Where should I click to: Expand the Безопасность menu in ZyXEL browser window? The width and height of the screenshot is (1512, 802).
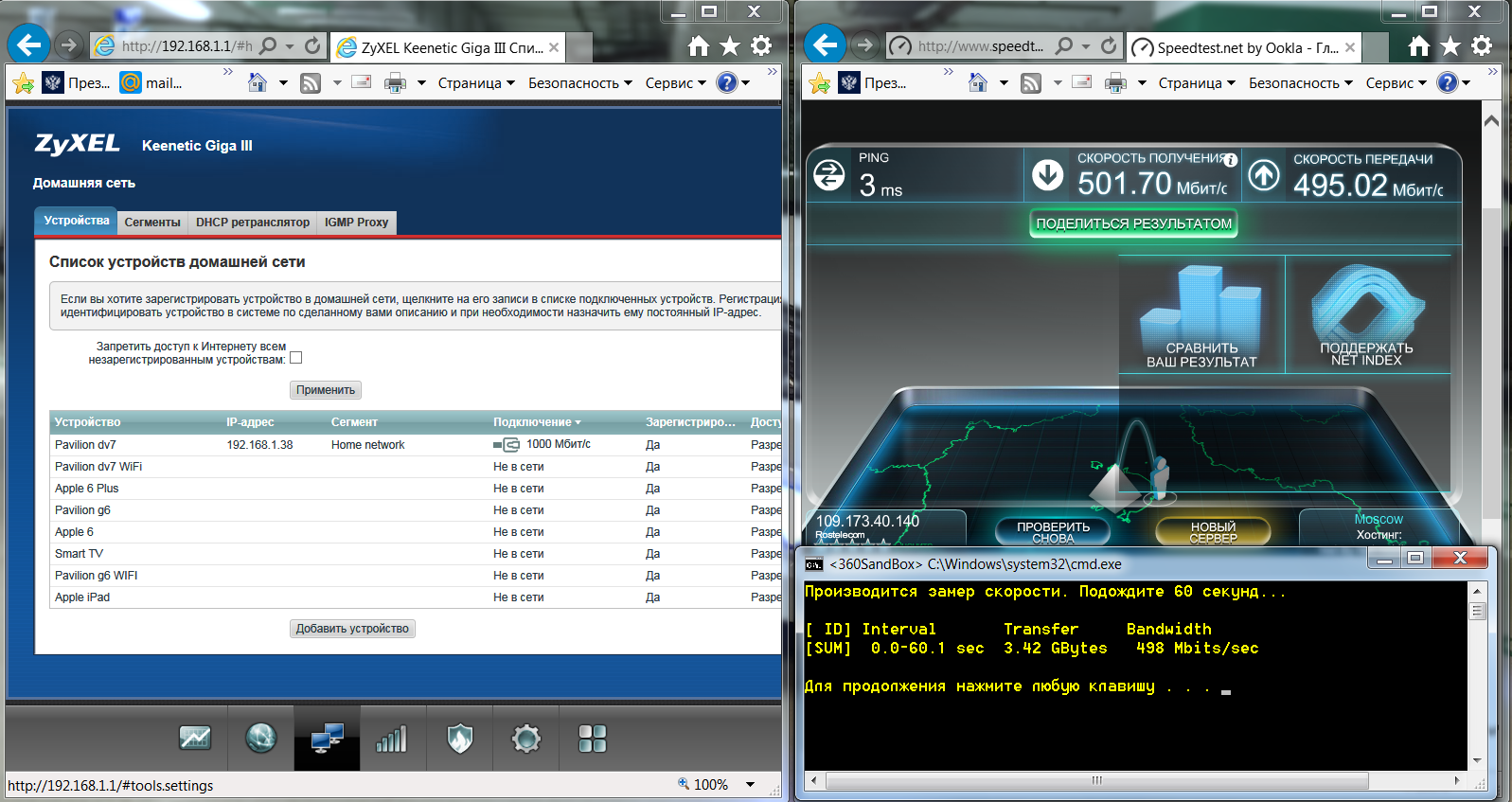point(579,83)
